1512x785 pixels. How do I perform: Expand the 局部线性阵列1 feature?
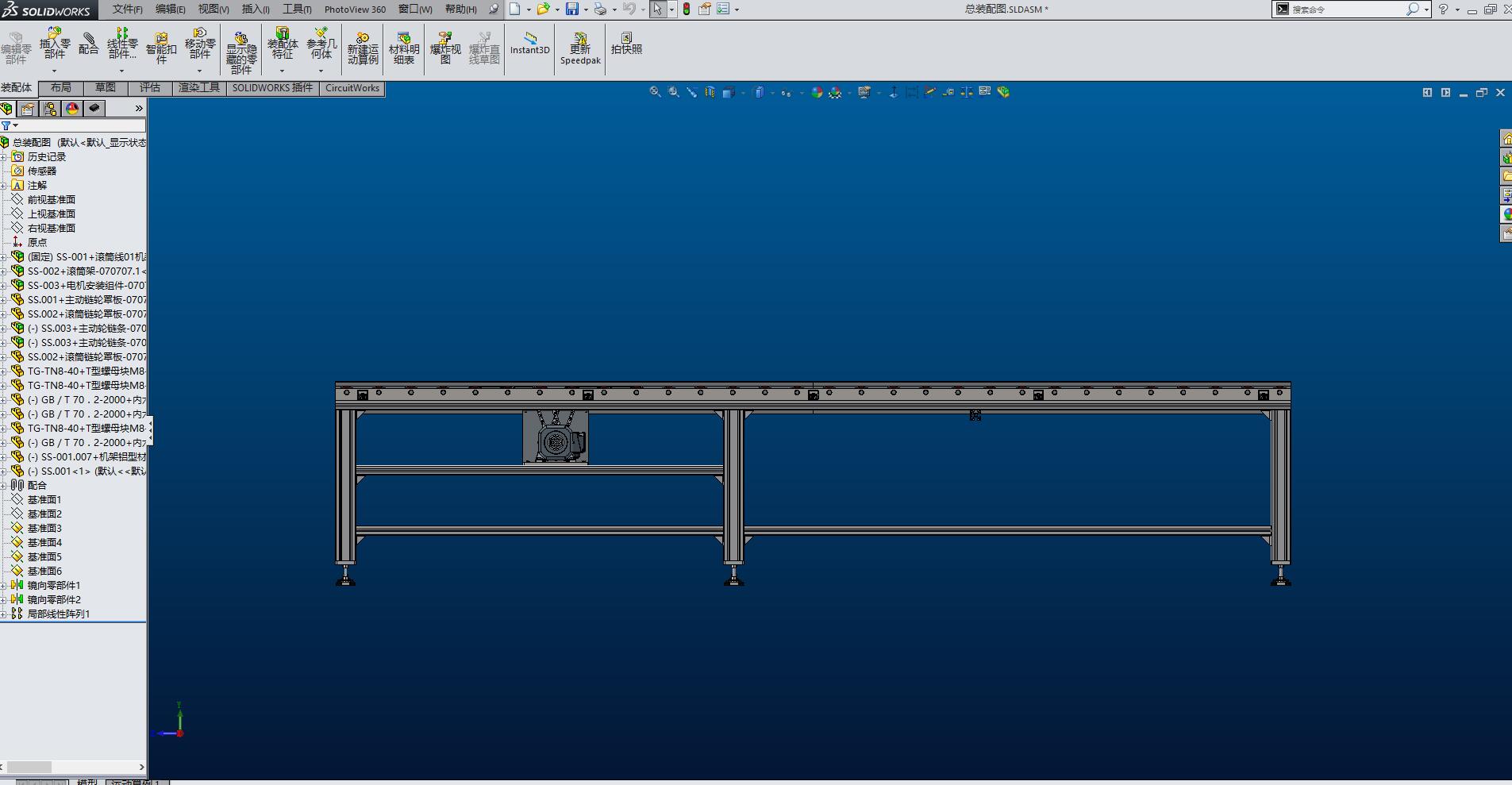pos(4,614)
